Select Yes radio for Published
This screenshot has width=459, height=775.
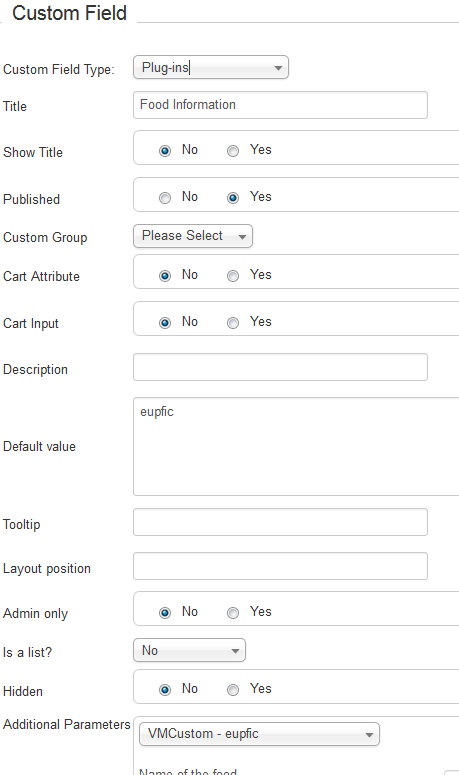pos(233,198)
